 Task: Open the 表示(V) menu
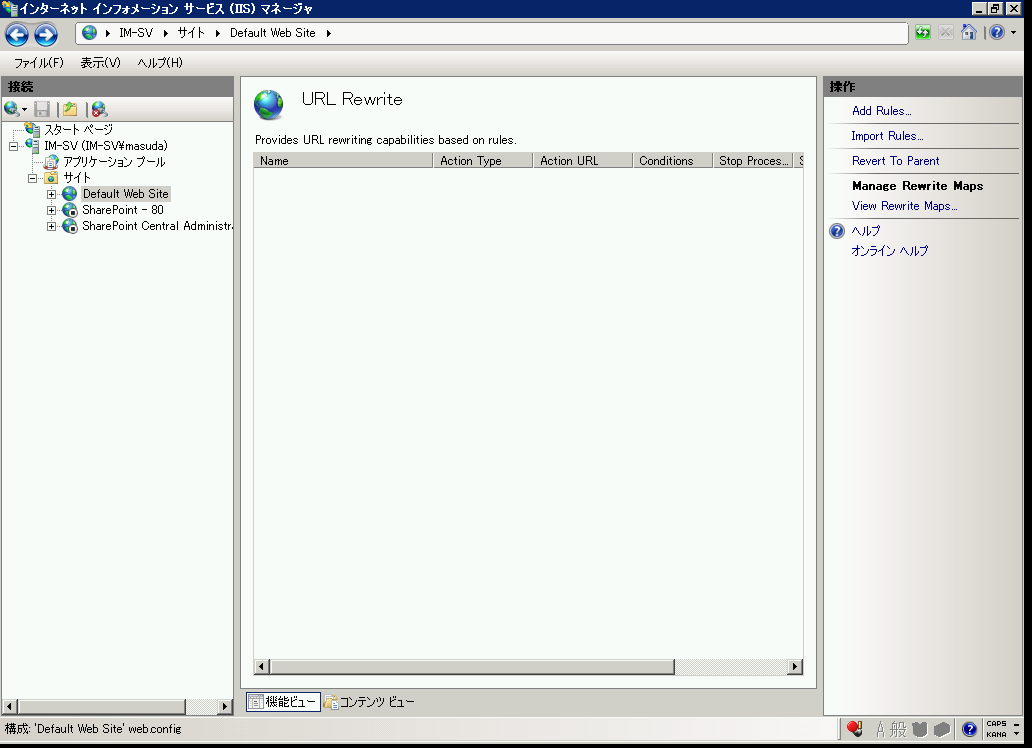point(100,63)
